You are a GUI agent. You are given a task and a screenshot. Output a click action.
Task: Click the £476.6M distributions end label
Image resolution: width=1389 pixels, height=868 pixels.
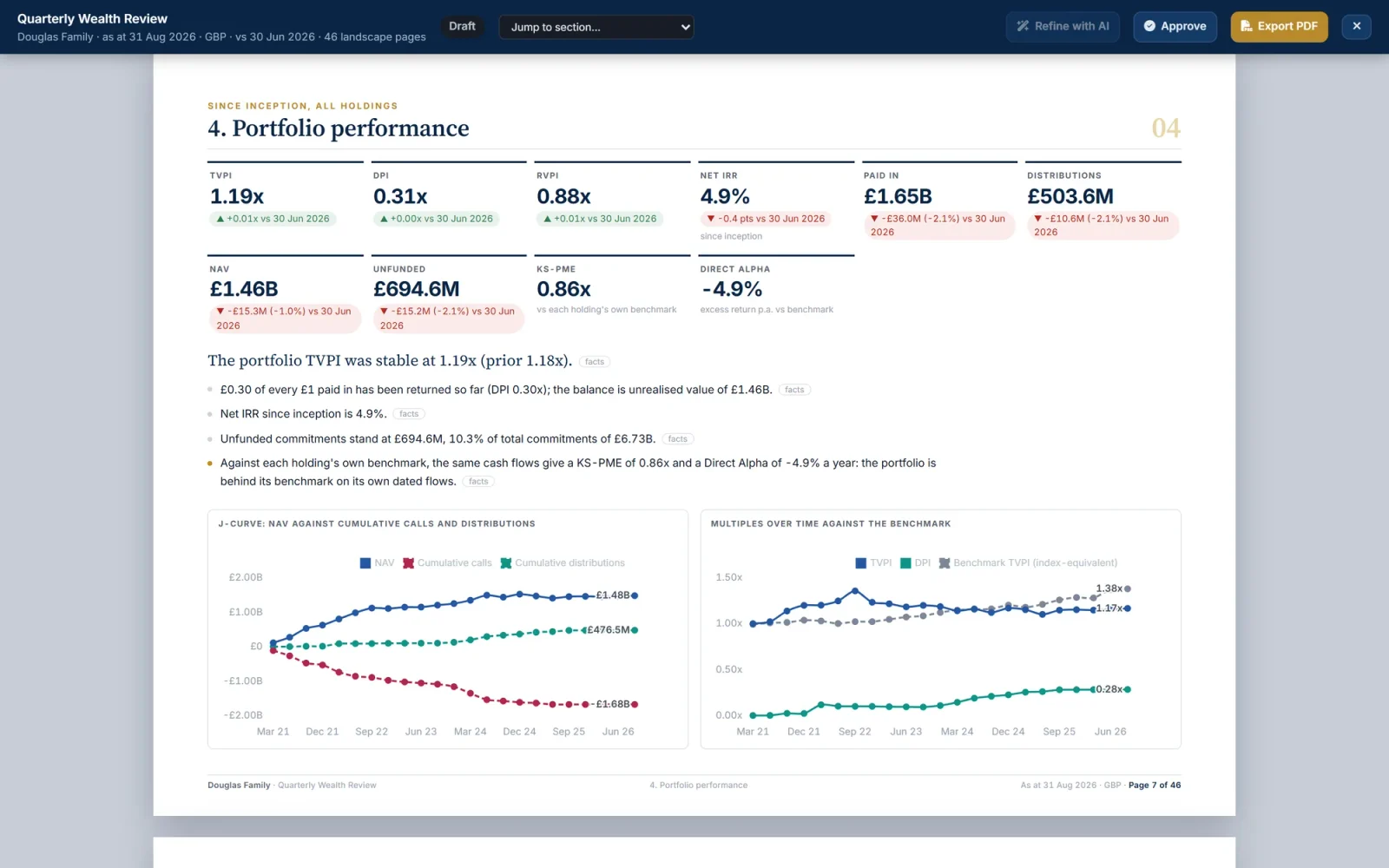608,630
